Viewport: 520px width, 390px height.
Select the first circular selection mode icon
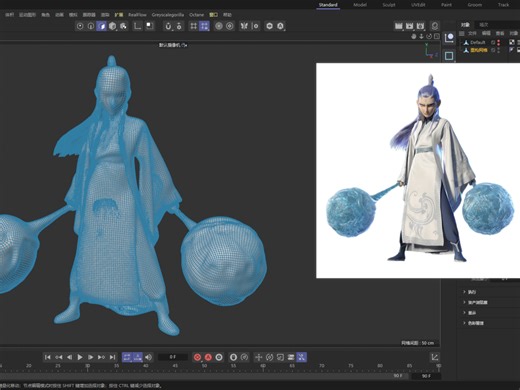point(80,26)
